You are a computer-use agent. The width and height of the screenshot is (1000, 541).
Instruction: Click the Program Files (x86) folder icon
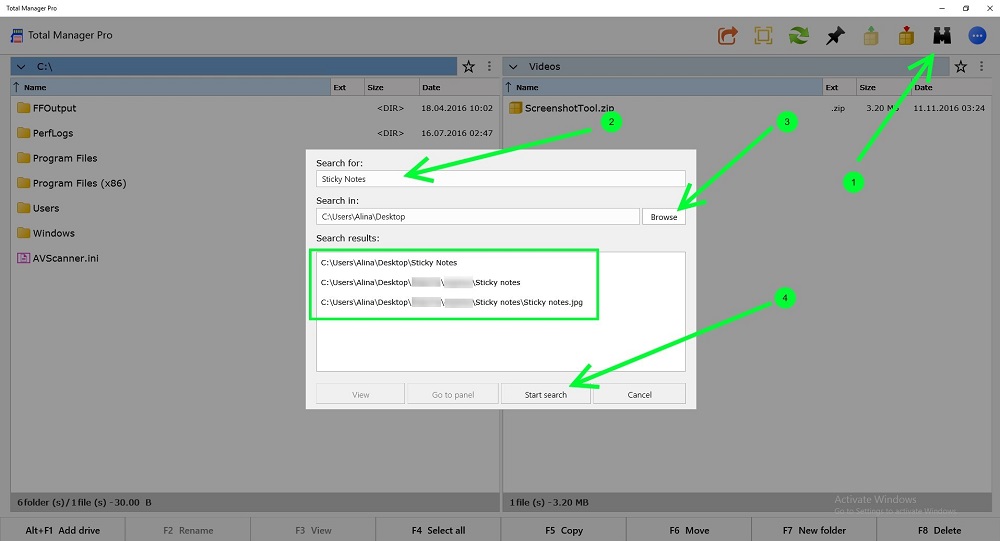(x=24, y=183)
